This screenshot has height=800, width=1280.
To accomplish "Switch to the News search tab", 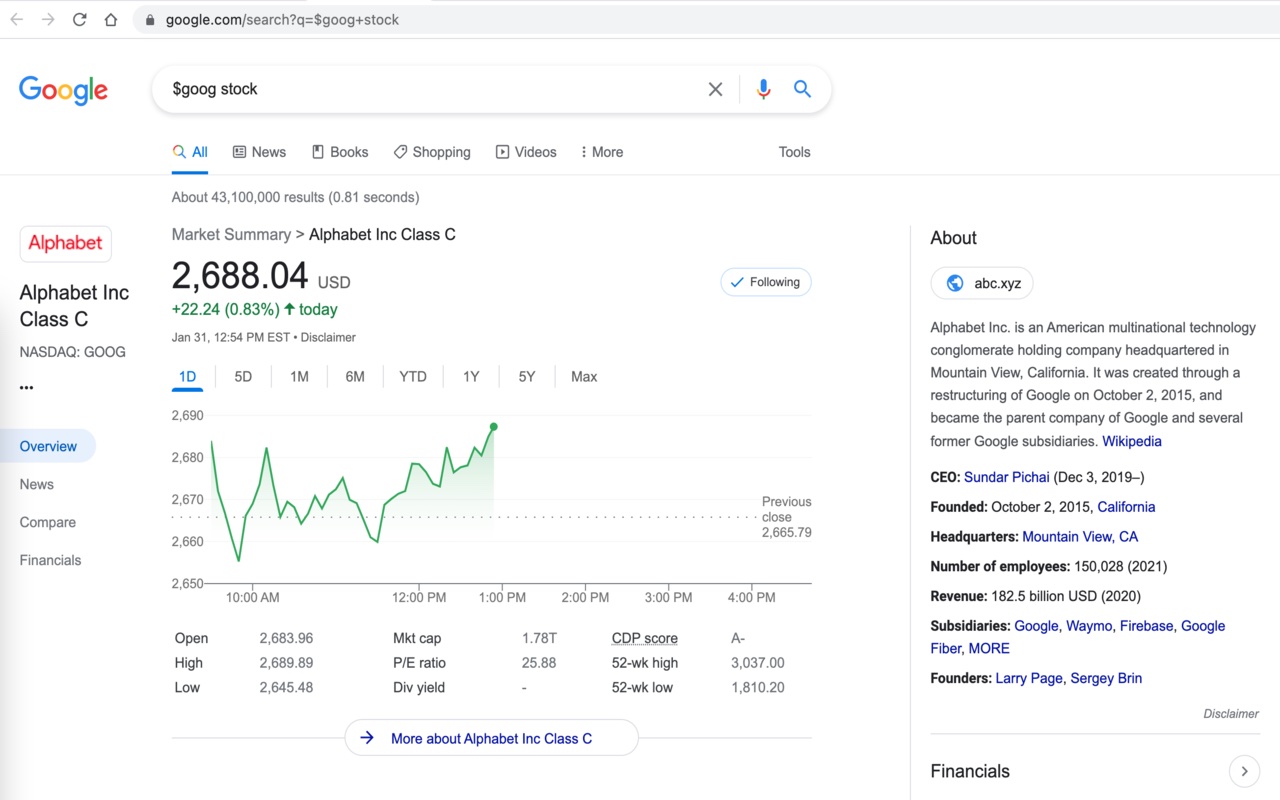I will click(x=259, y=152).
